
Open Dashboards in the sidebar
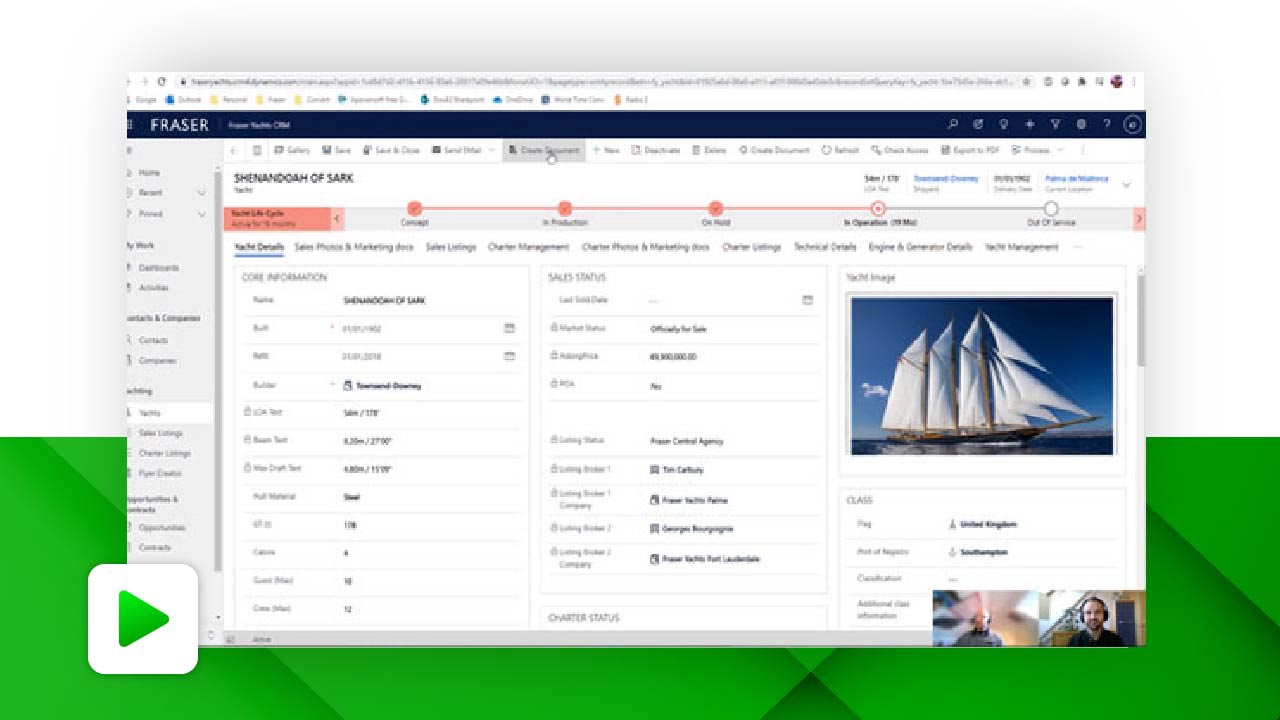(x=159, y=268)
